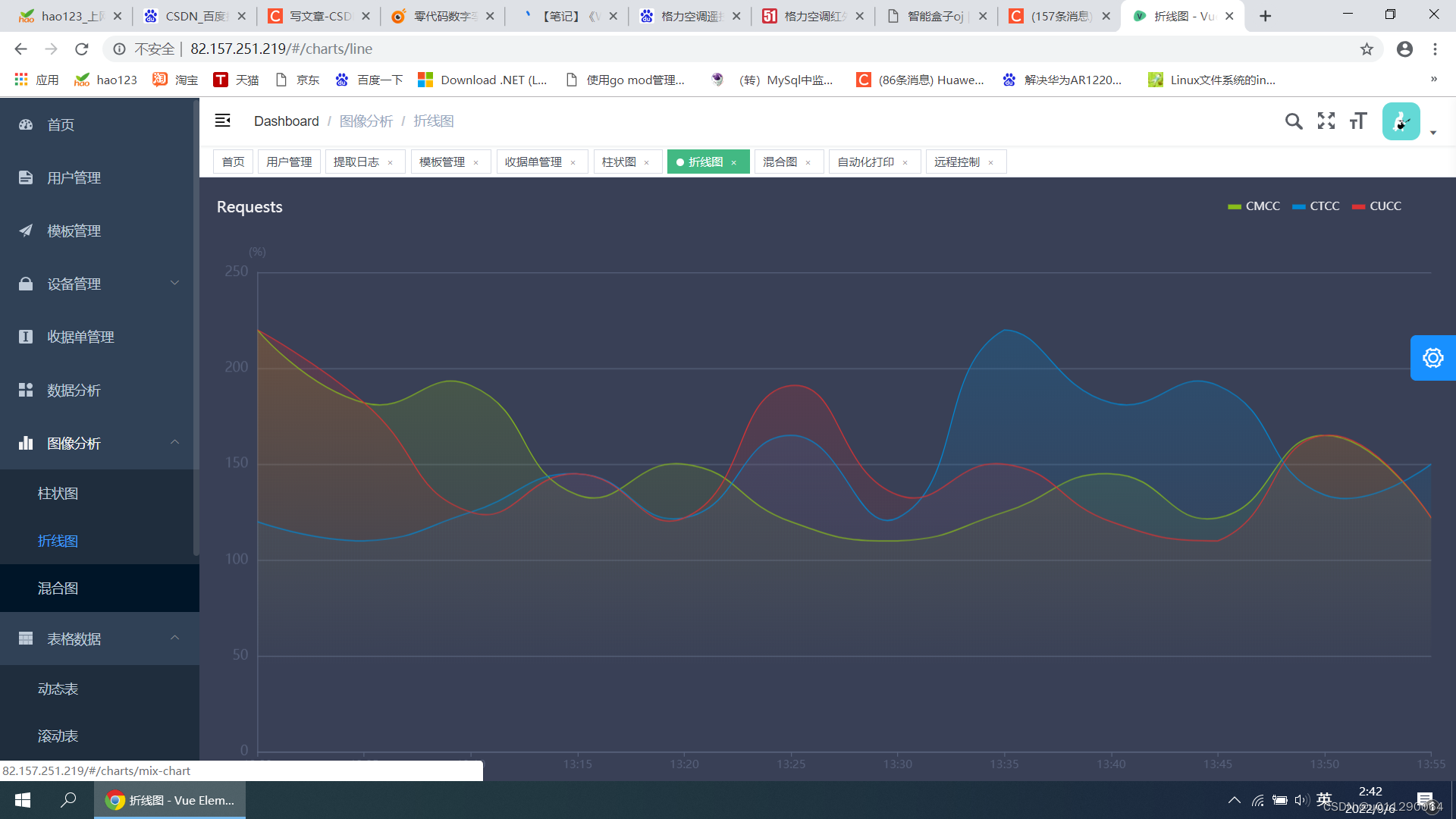
Task: Open 柱状图 in sidebar submenu
Action: 58,494
